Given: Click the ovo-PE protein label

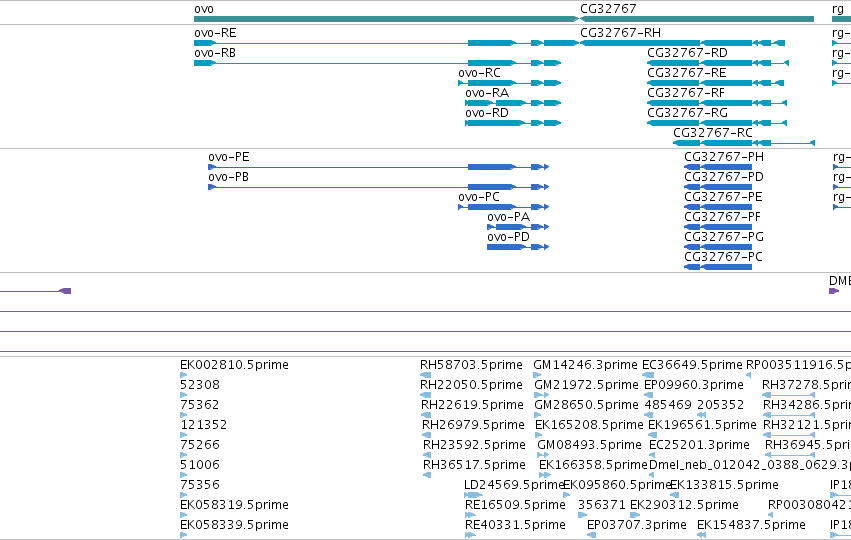Looking at the screenshot, I should 229,157.
